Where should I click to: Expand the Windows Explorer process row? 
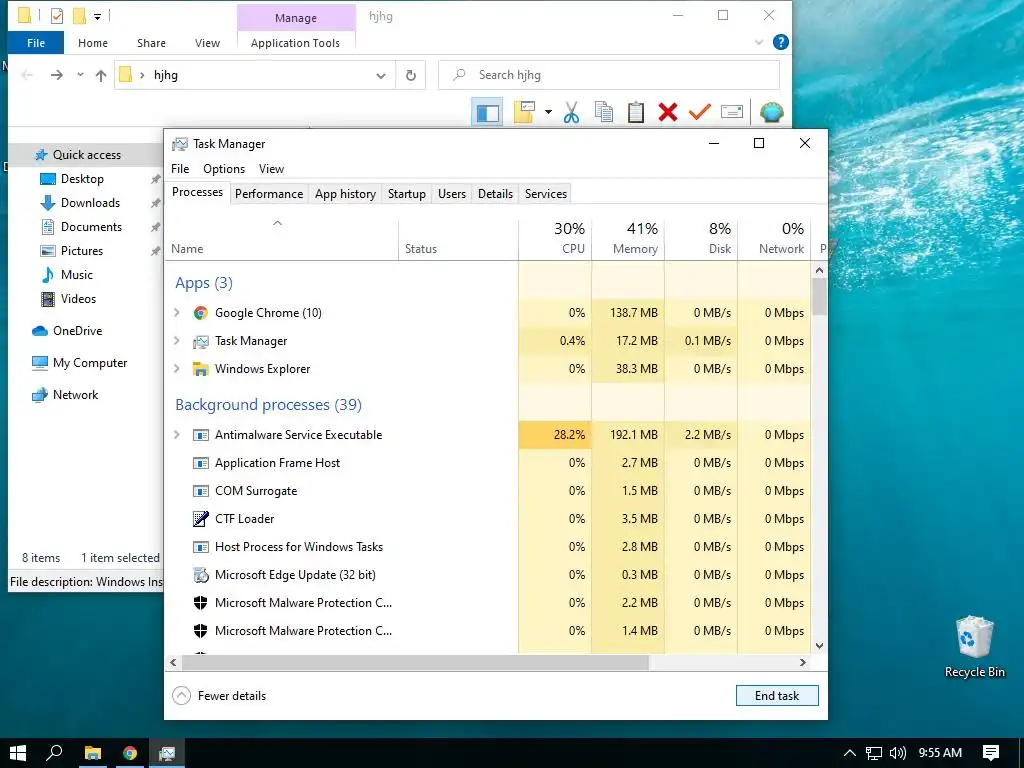[x=176, y=369]
